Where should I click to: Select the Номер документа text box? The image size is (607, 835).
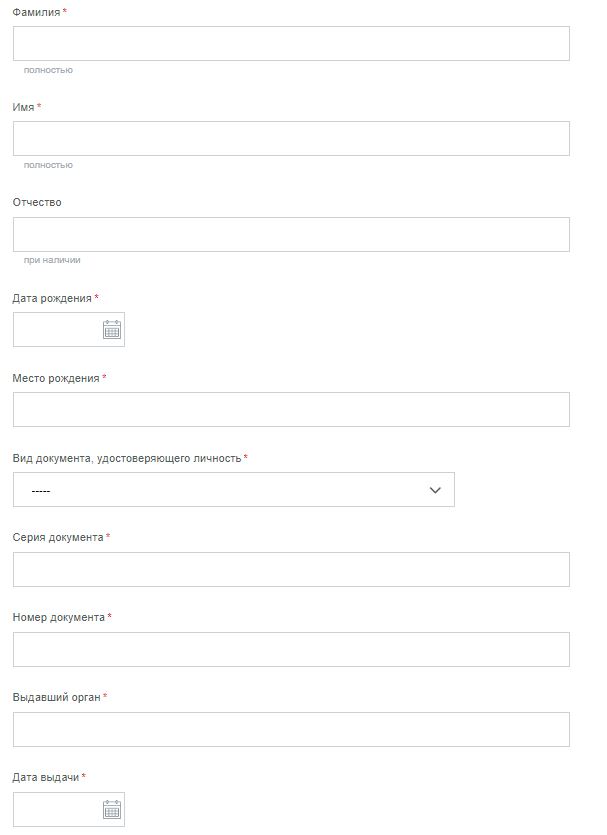coord(291,649)
